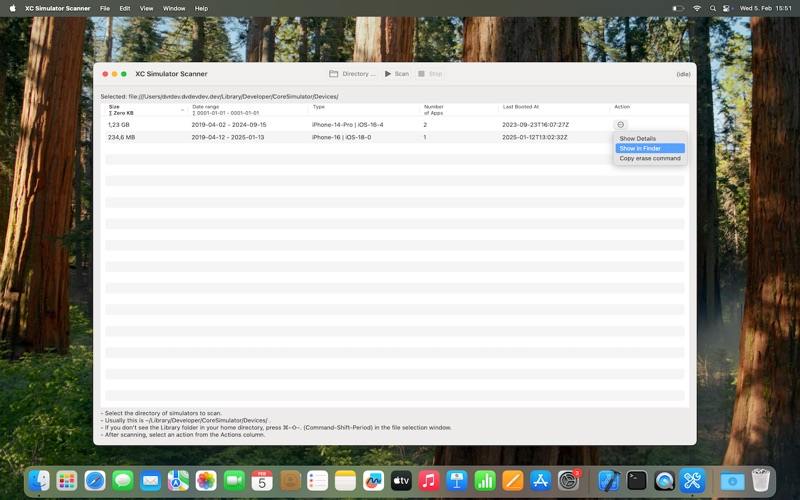The width and height of the screenshot is (800, 500).
Task: Click the Directory folder icon button
Action: (x=352, y=74)
